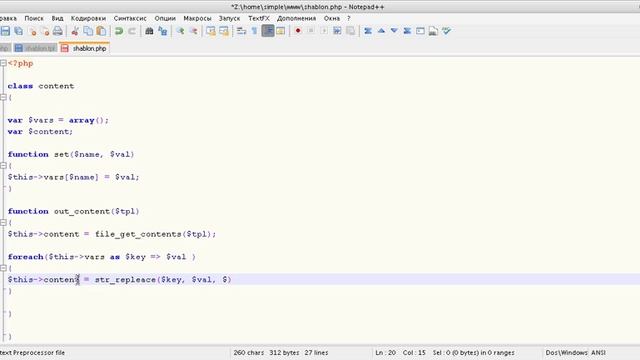The height and width of the screenshot is (360, 640).
Task: Click the Copy toolbar icon
Action: [88, 31]
